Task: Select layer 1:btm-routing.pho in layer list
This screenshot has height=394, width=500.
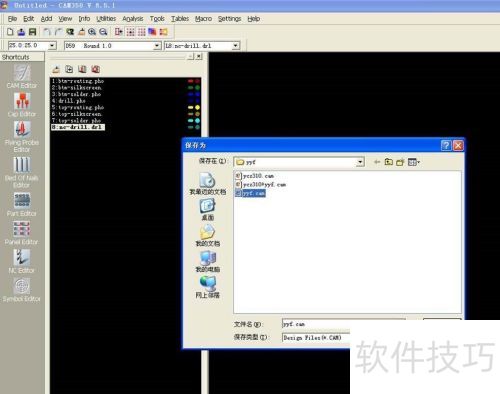Action: [78, 81]
